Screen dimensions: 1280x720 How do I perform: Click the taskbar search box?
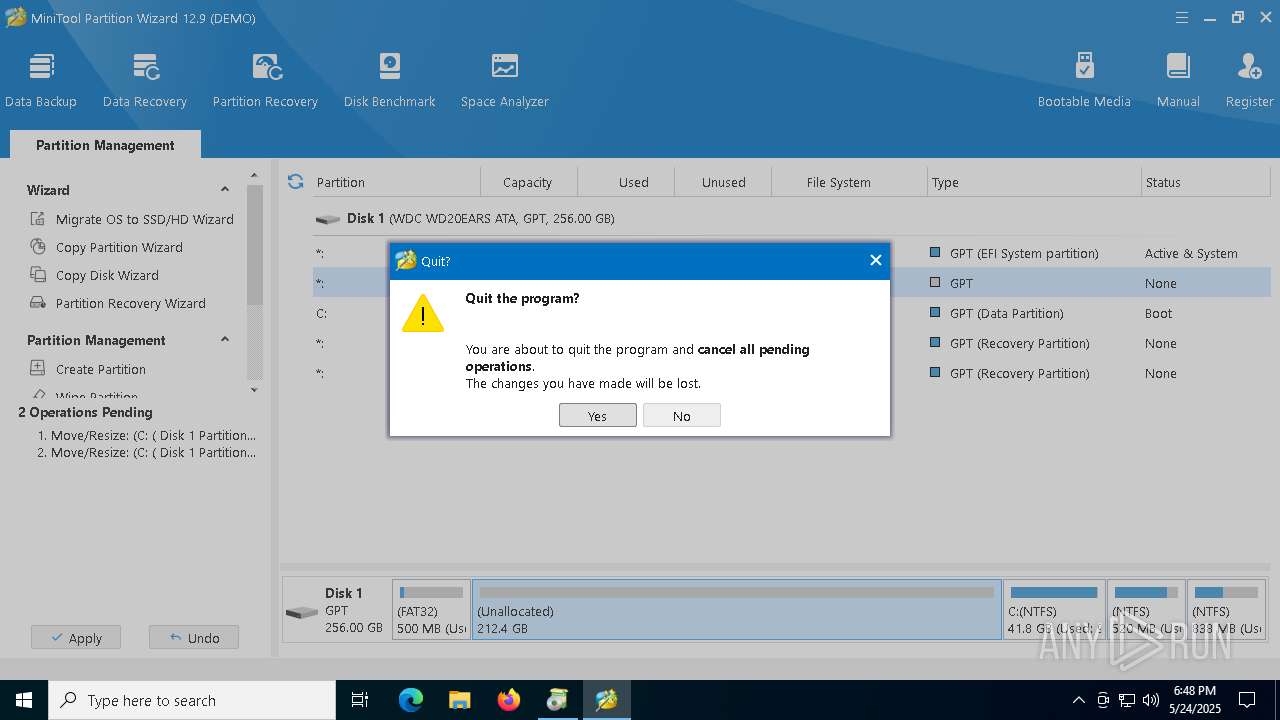coord(192,700)
